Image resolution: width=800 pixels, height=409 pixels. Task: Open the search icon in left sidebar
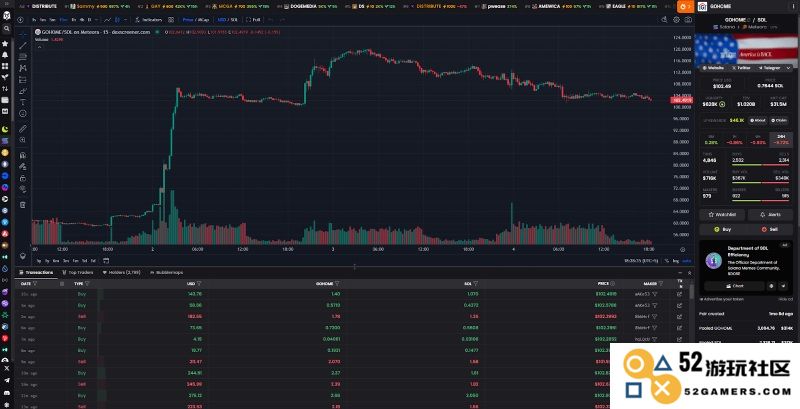pyautogui.click(x=6, y=29)
